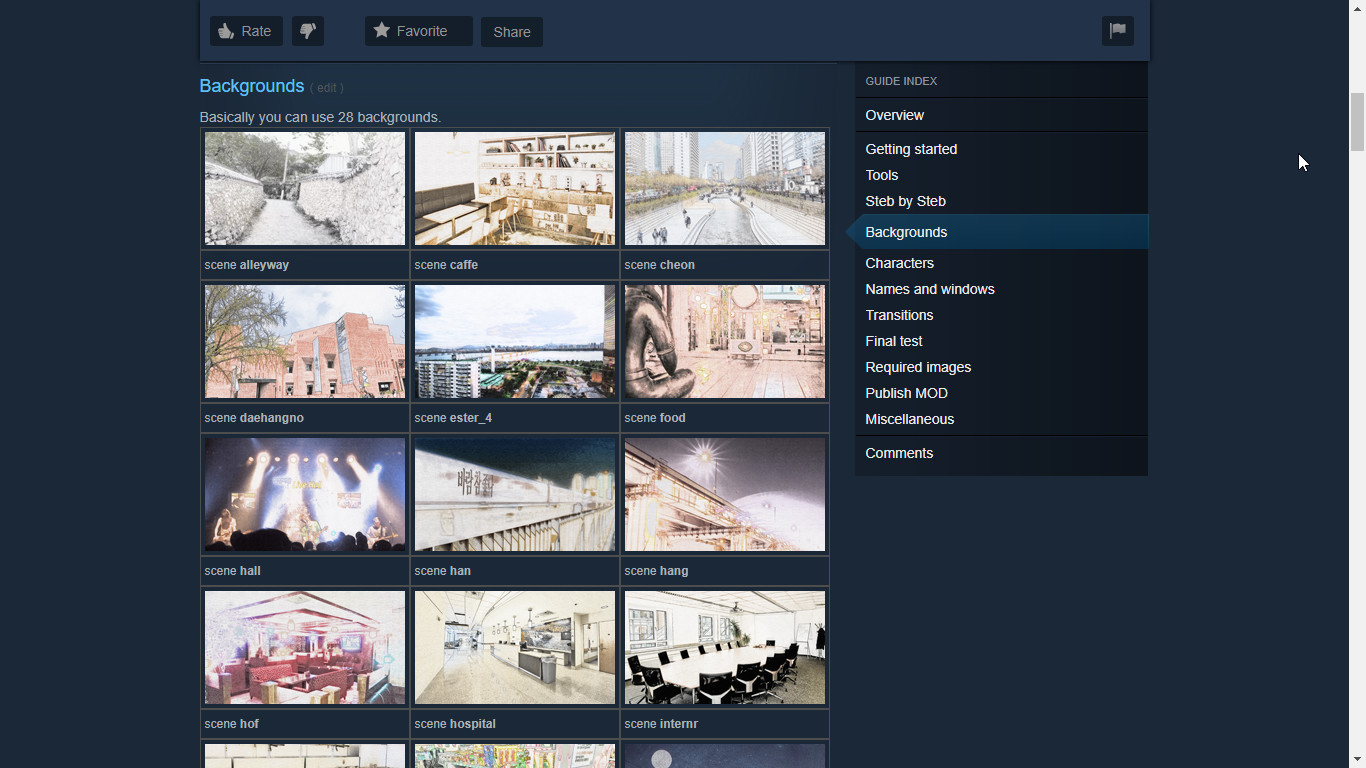Click the scene hall concert thumbnail

tap(305, 494)
